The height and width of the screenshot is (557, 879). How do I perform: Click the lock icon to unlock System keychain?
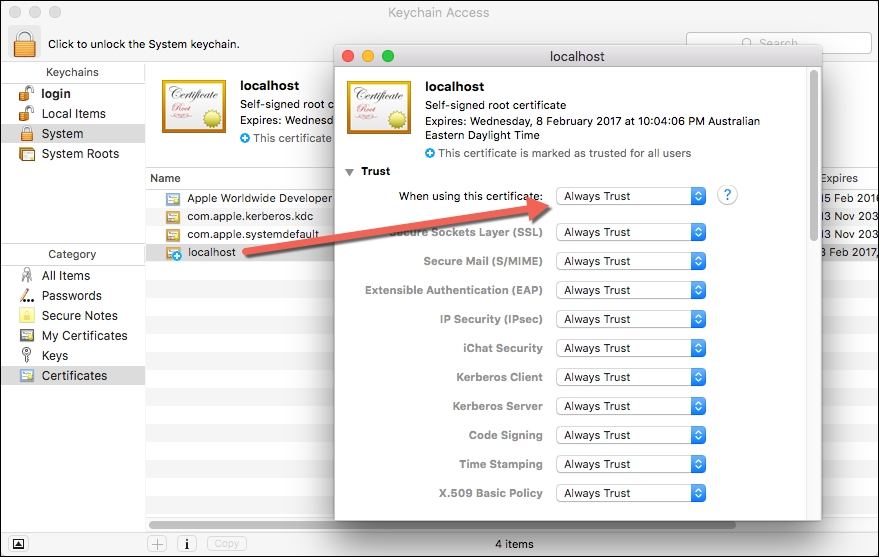click(24, 43)
